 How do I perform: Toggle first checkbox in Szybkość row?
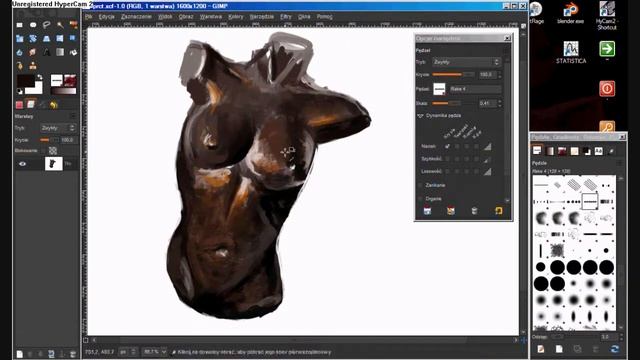tap(447, 159)
